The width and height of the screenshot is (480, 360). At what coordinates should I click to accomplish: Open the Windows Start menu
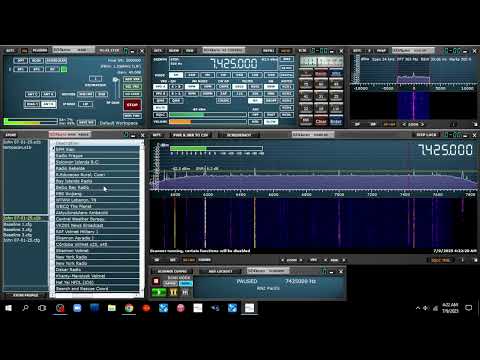coord(8,308)
